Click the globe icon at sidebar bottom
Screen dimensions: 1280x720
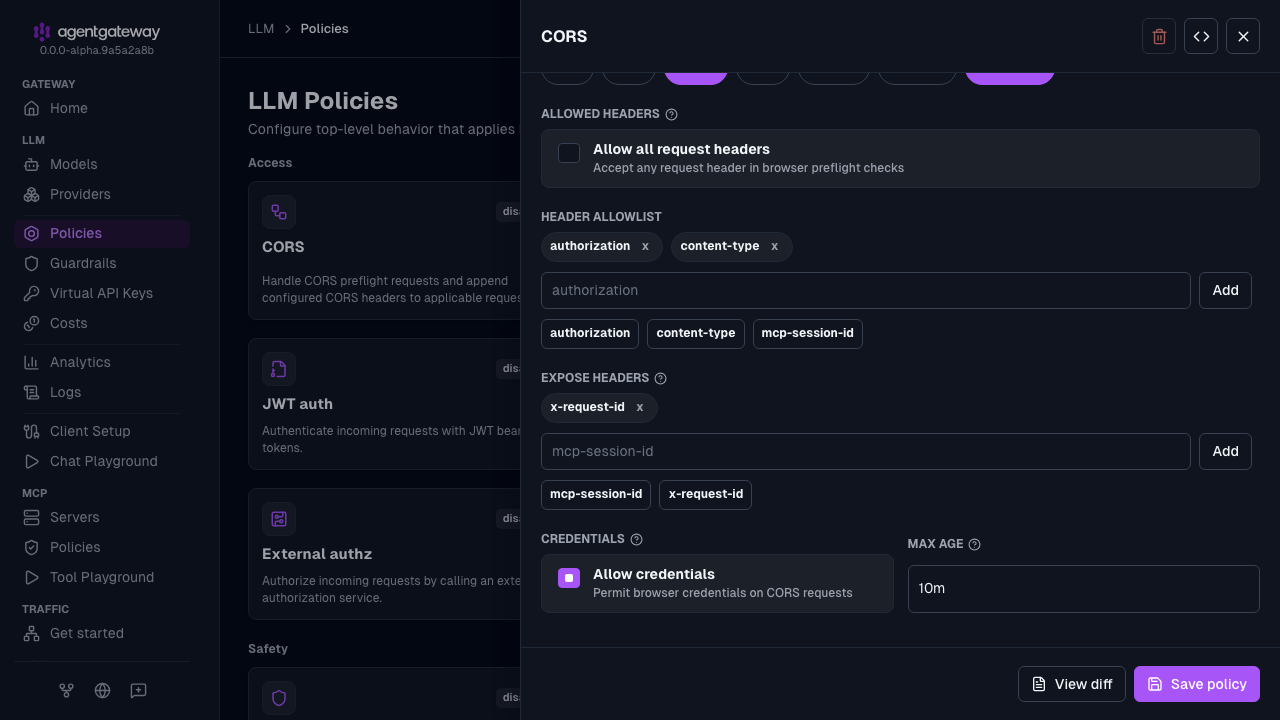[x=102, y=690]
